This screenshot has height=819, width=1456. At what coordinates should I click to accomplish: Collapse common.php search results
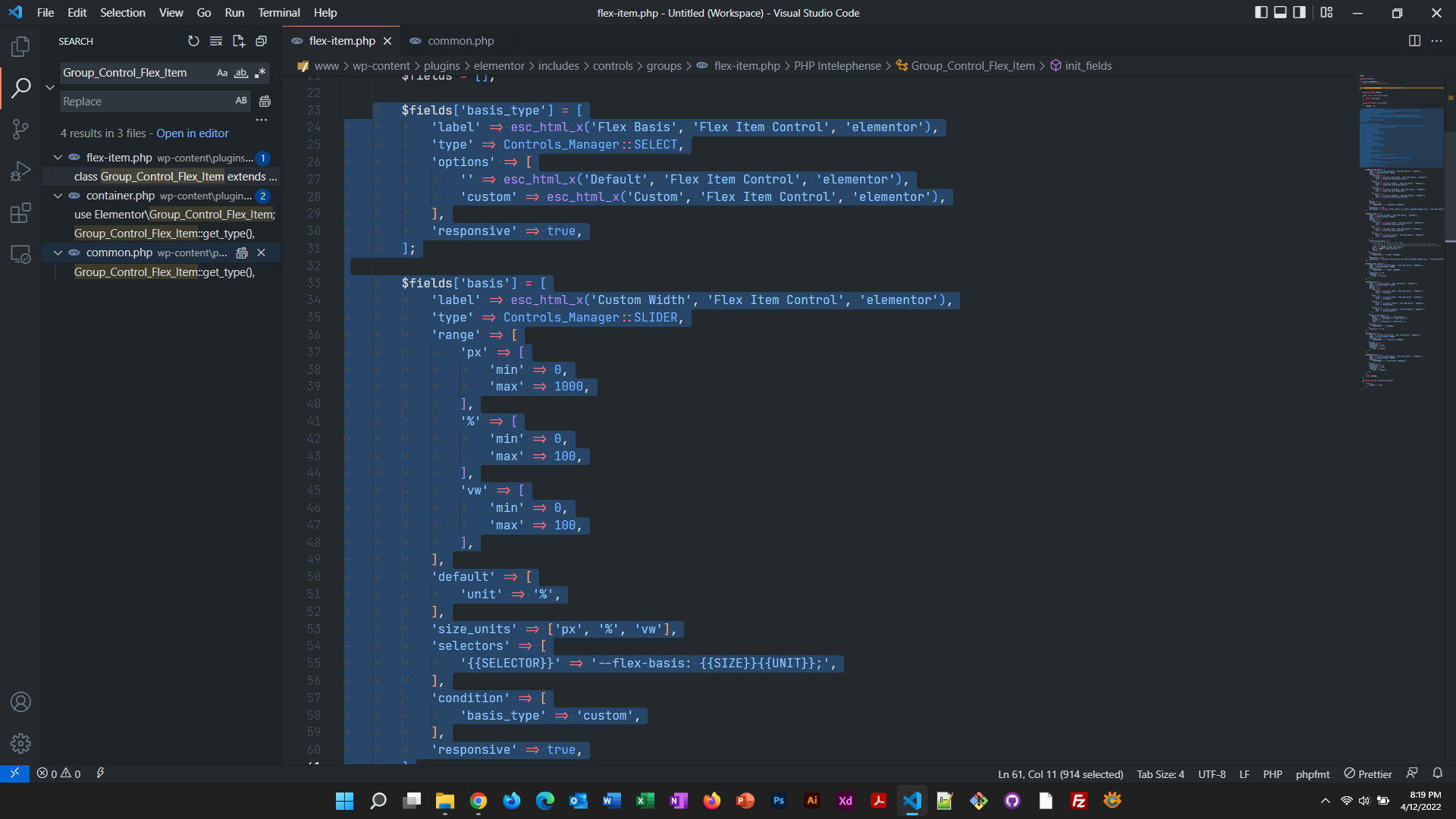point(58,253)
